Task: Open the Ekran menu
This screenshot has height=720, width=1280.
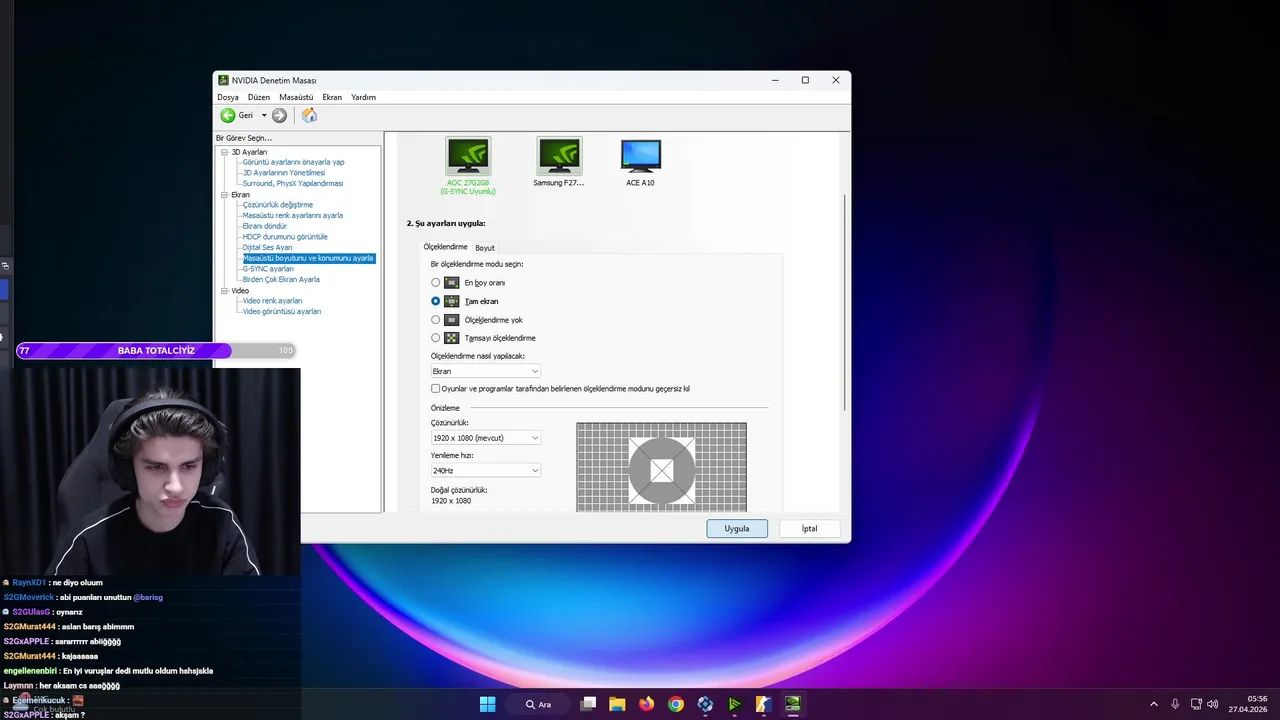Action: pyautogui.click(x=332, y=97)
